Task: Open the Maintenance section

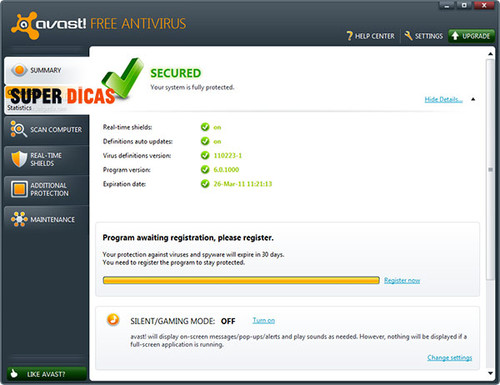Action: [47, 219]
